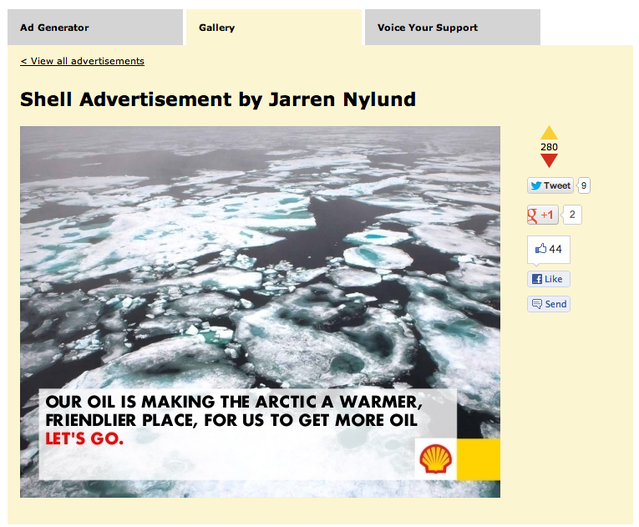
Task: Click the vote score number 280
Action: click(x=549, y=147)
